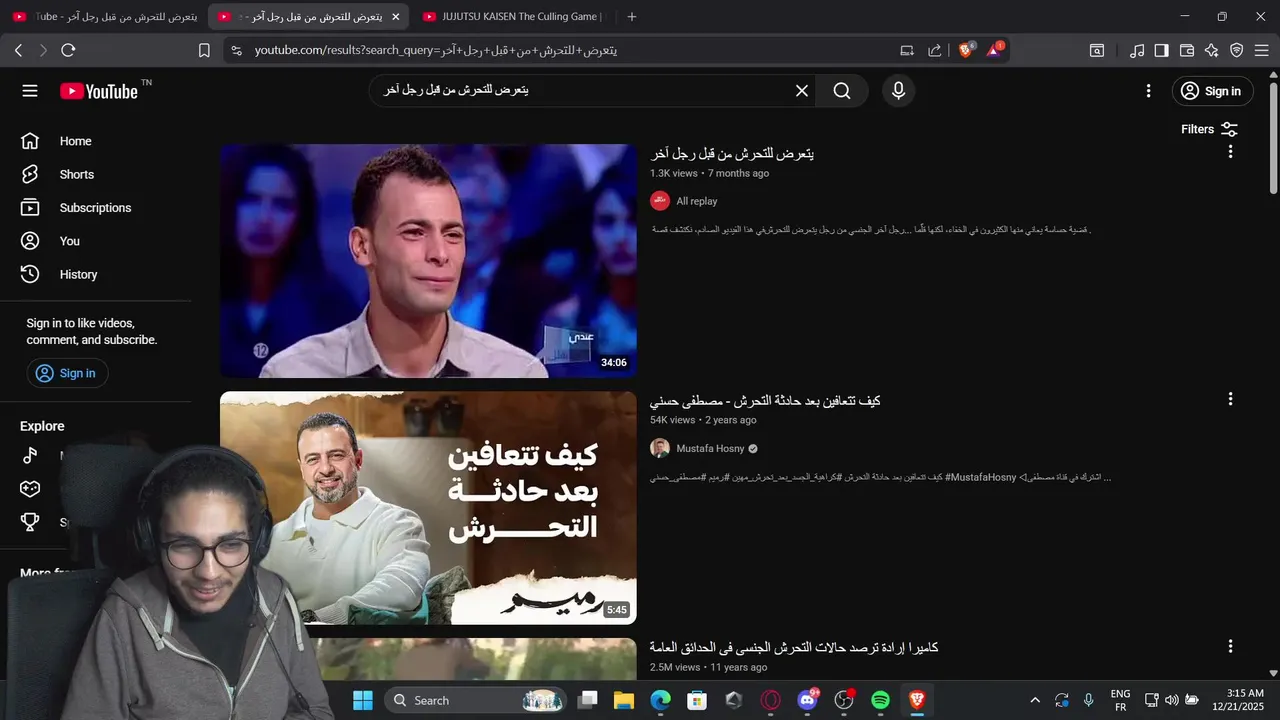
Task: Click the Mustafa Hosny channel avatar
Action: [660, 448]
